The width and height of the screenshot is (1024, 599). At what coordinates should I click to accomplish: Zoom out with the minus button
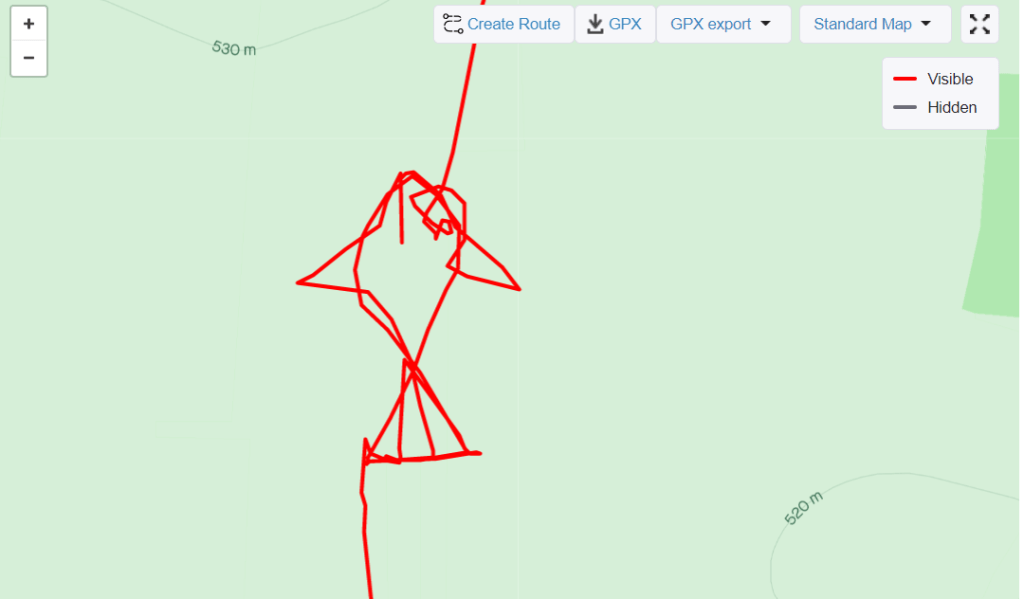point(29,58)
